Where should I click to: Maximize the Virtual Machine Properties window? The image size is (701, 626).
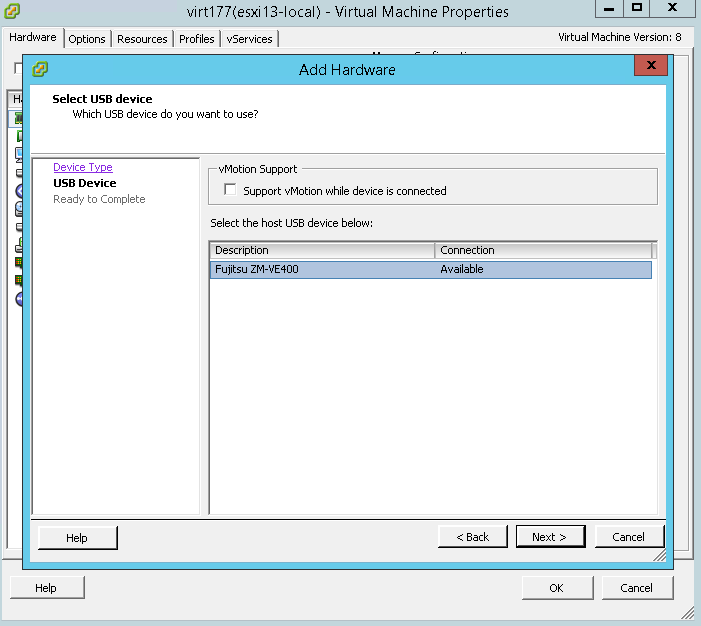(x=637, y=8)
